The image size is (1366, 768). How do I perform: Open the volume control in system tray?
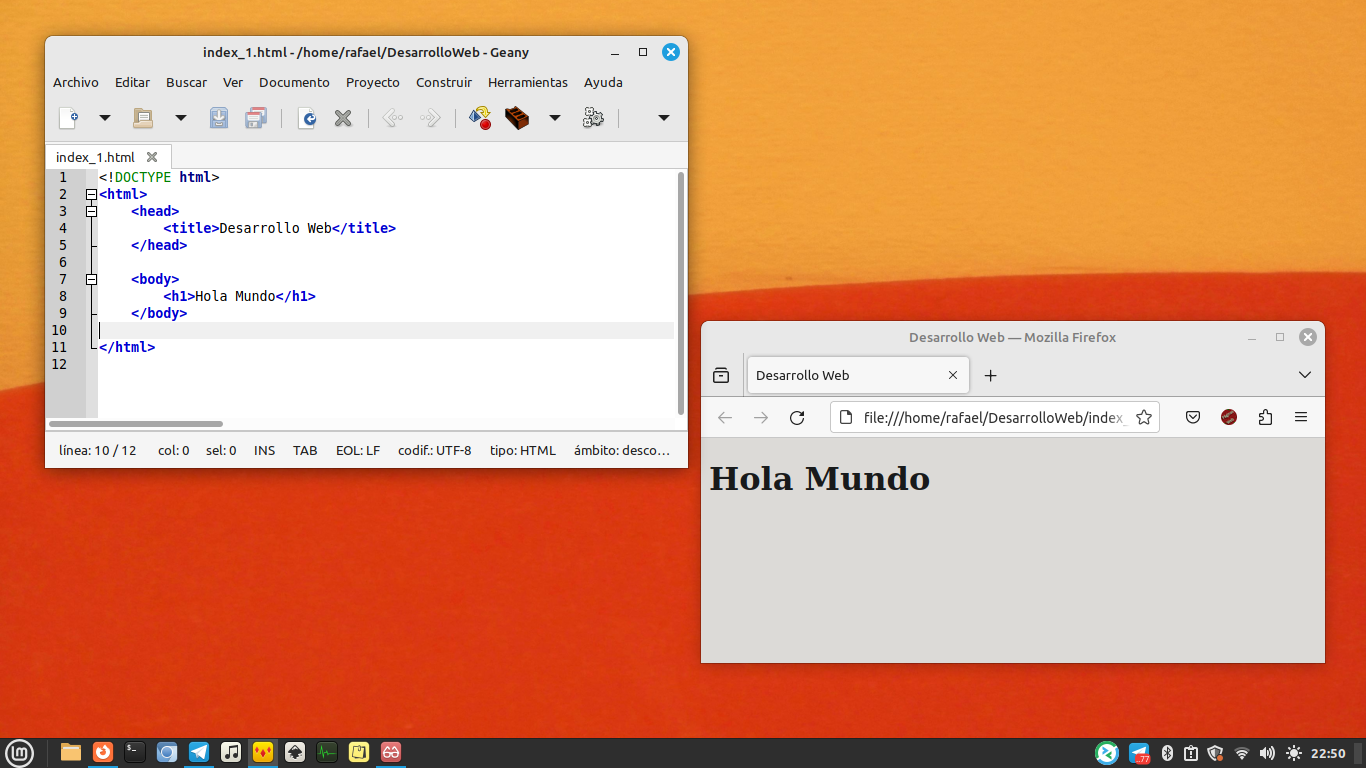pyautogui.click(x=1268, y=753)
